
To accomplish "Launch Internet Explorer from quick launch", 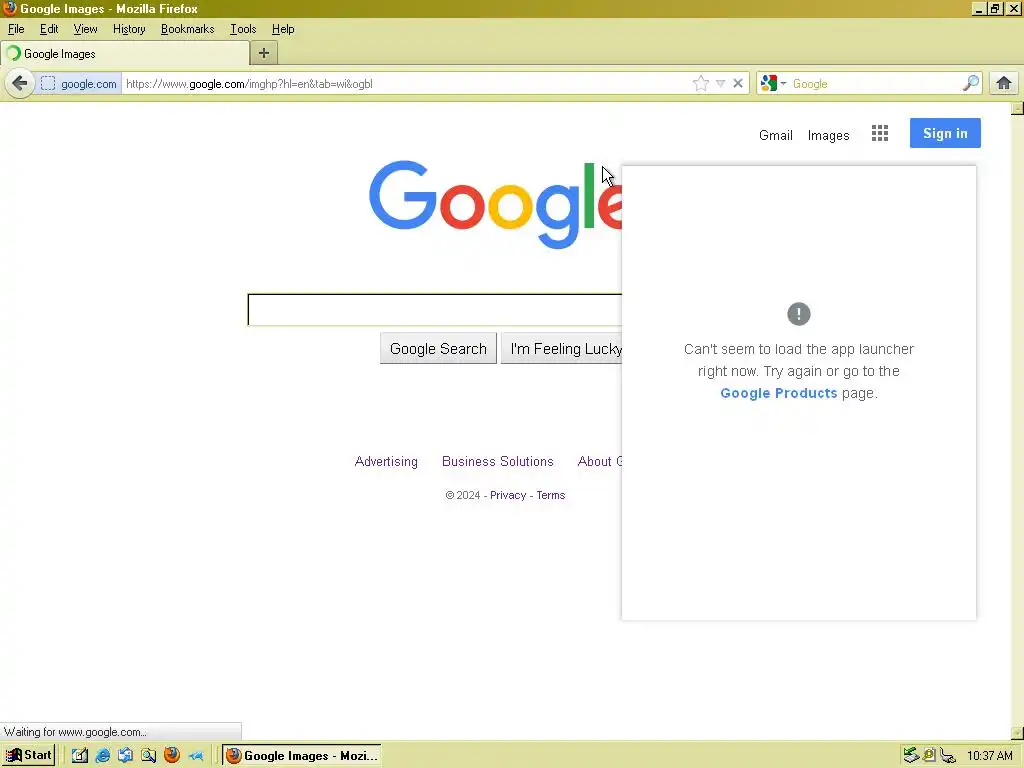I will pos(103,756).
